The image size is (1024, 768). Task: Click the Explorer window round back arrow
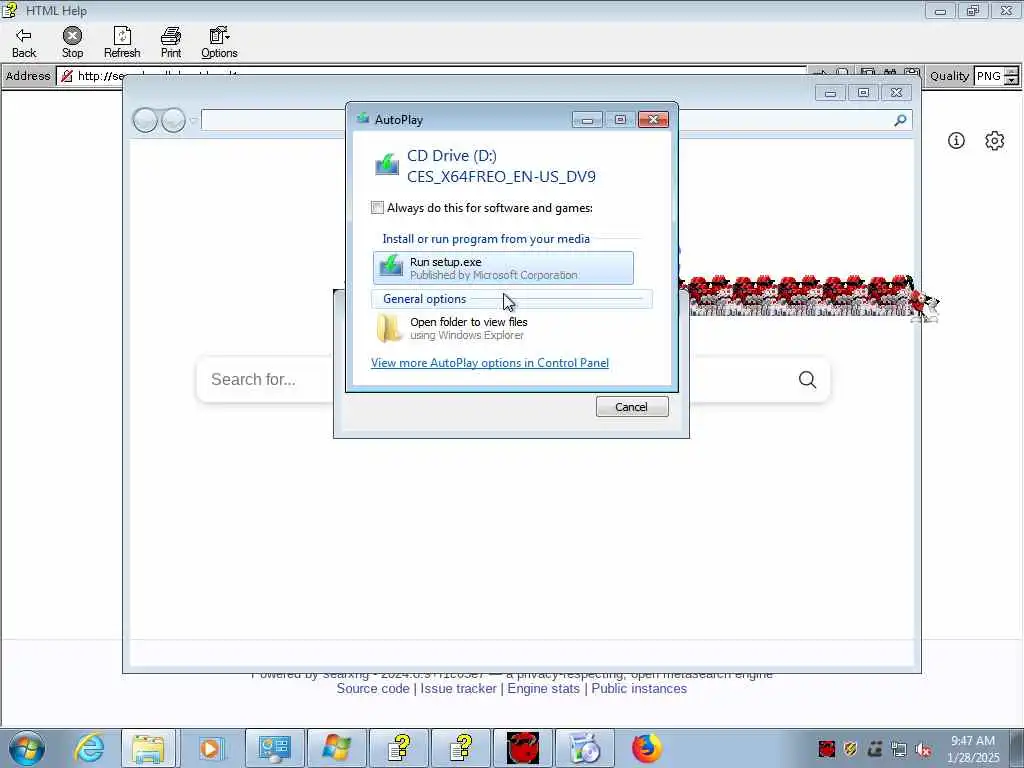click(x=145, y=120)
